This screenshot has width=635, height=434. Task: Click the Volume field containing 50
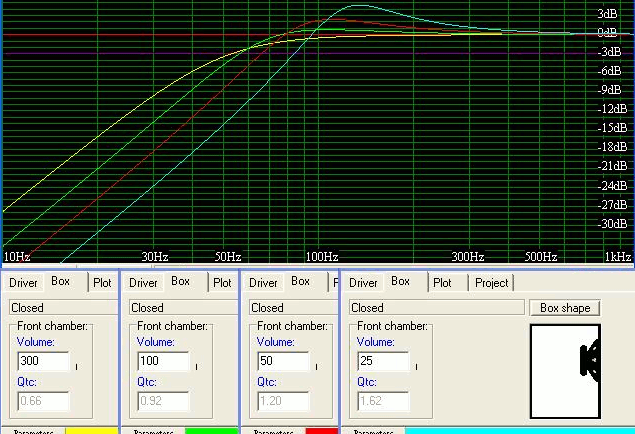pos(283,361)
